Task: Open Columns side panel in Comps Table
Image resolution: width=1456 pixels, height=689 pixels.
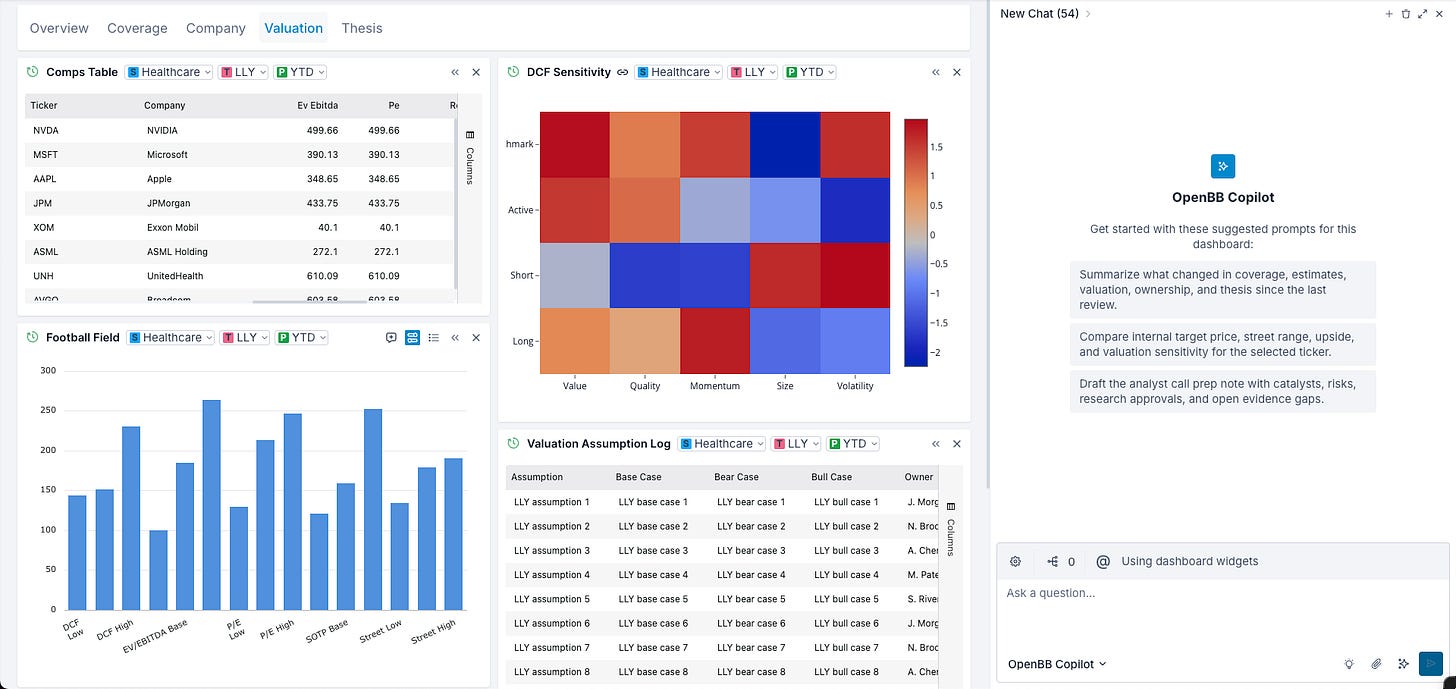Action: [x=470, y=158]
